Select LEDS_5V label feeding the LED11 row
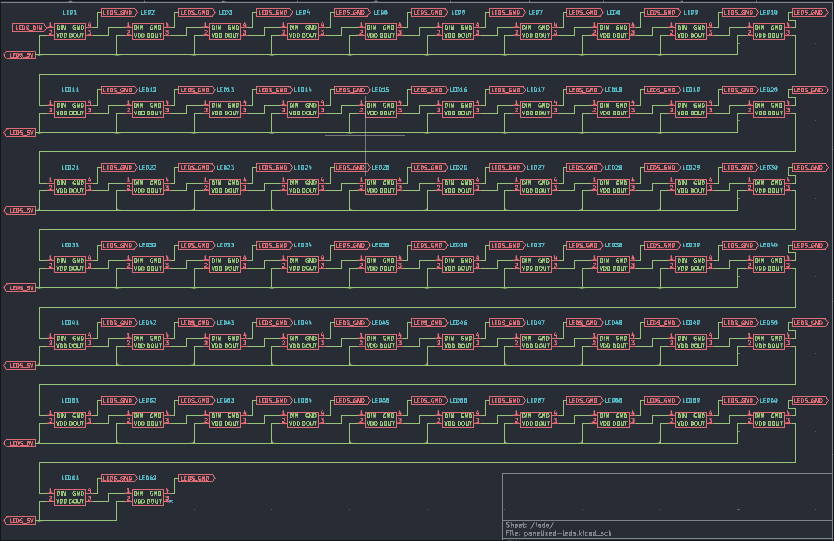 coord(20,132)
